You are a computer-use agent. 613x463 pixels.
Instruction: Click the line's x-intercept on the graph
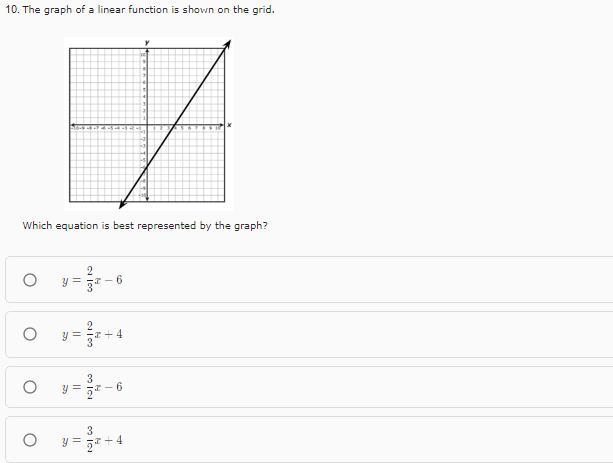175,126
